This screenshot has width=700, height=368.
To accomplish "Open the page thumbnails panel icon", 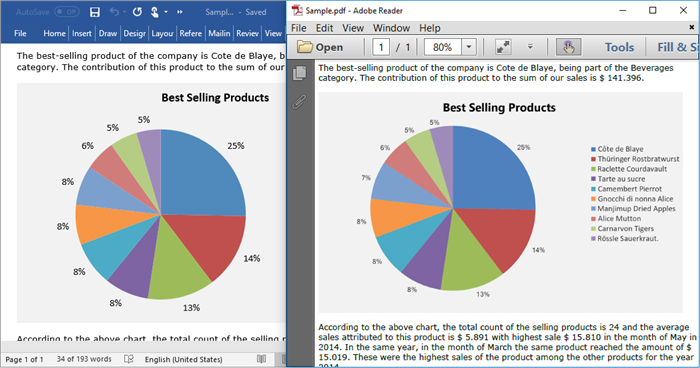I will [x=300, y=73].
